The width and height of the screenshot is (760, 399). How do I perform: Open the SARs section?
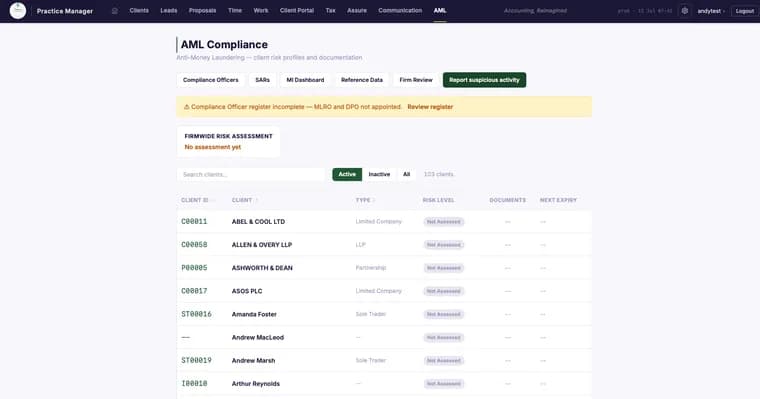click(x=263, y=80)
